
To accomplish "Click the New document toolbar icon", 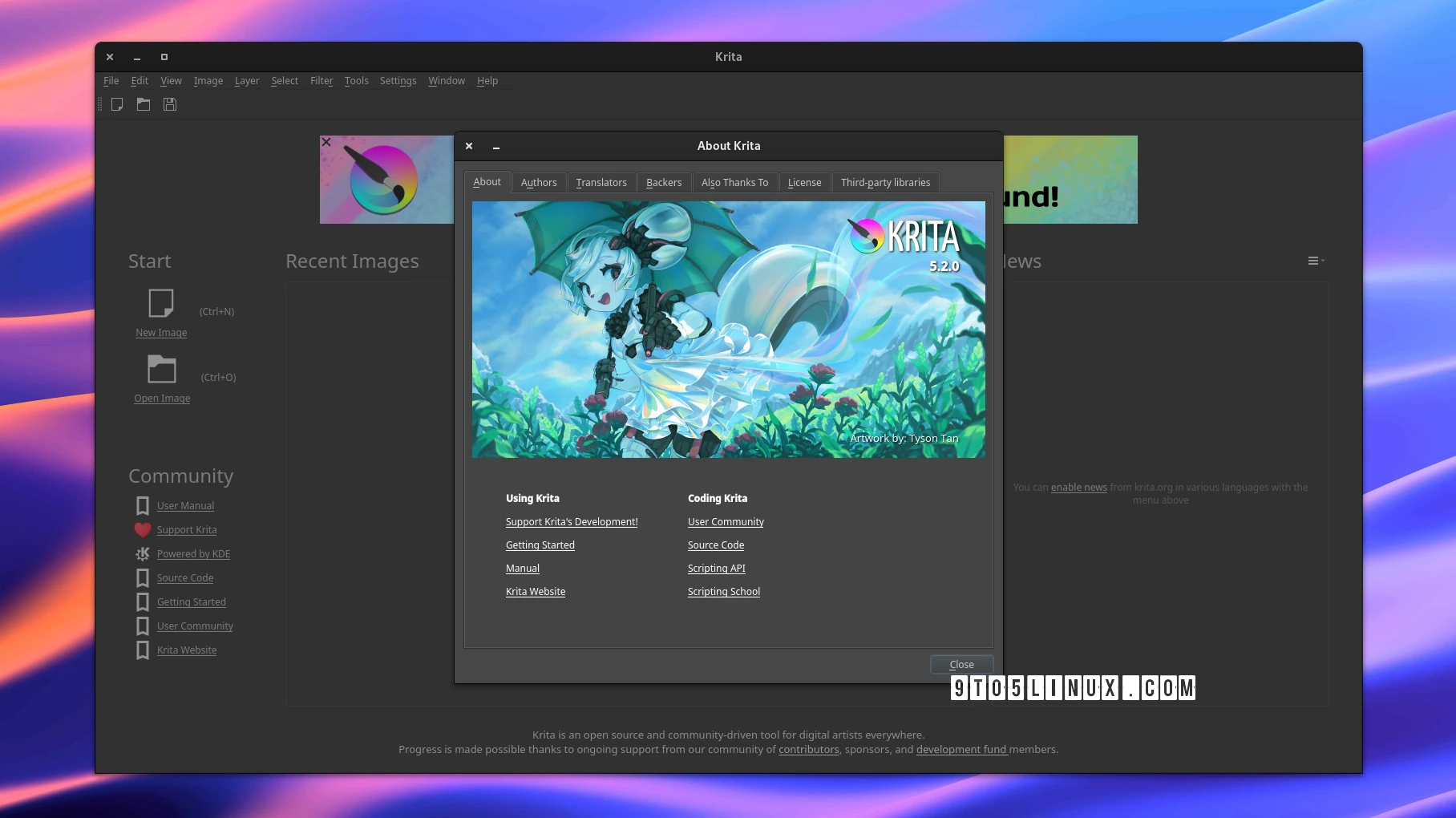I will [117, 104].
